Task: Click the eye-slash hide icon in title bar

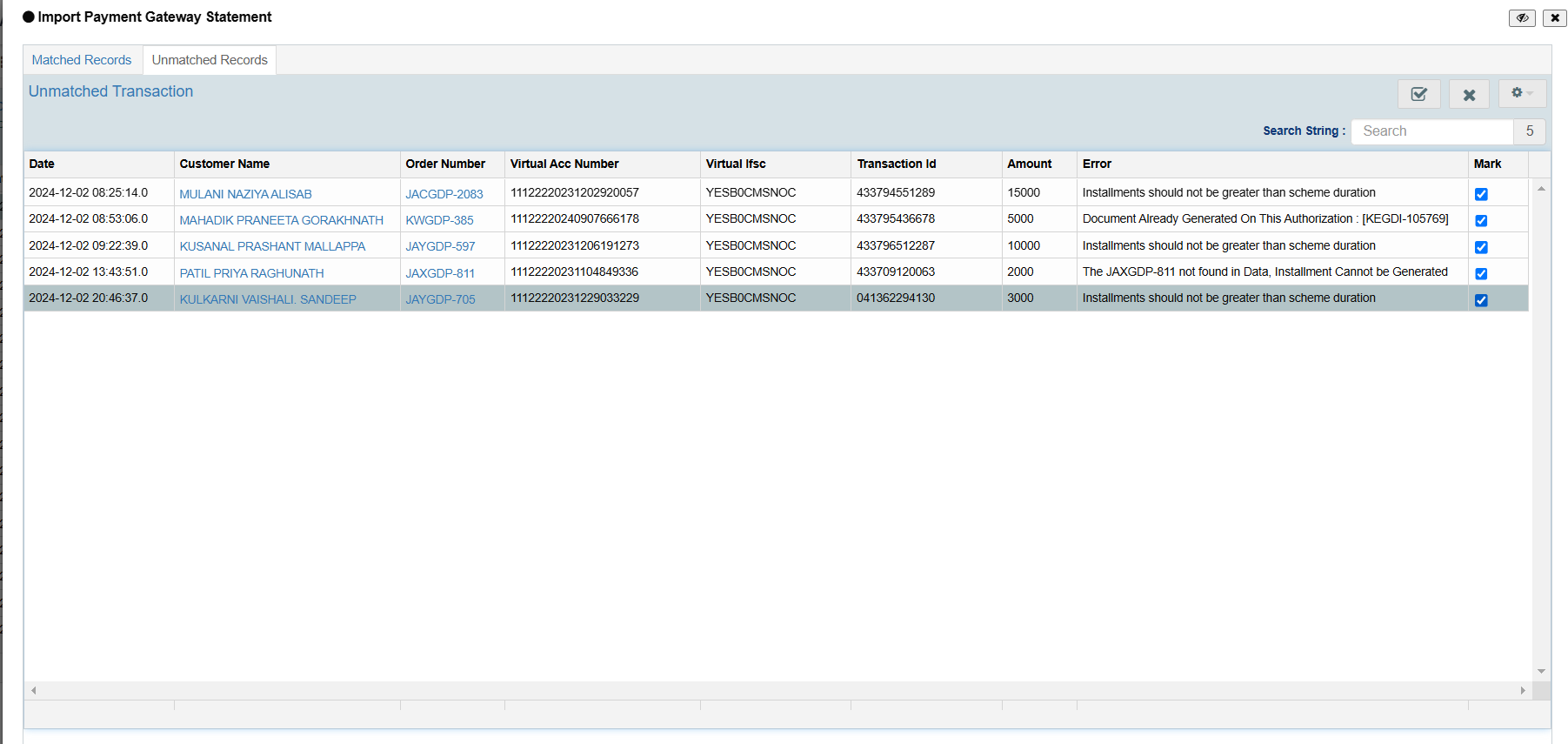Action: pos(1522,17)
